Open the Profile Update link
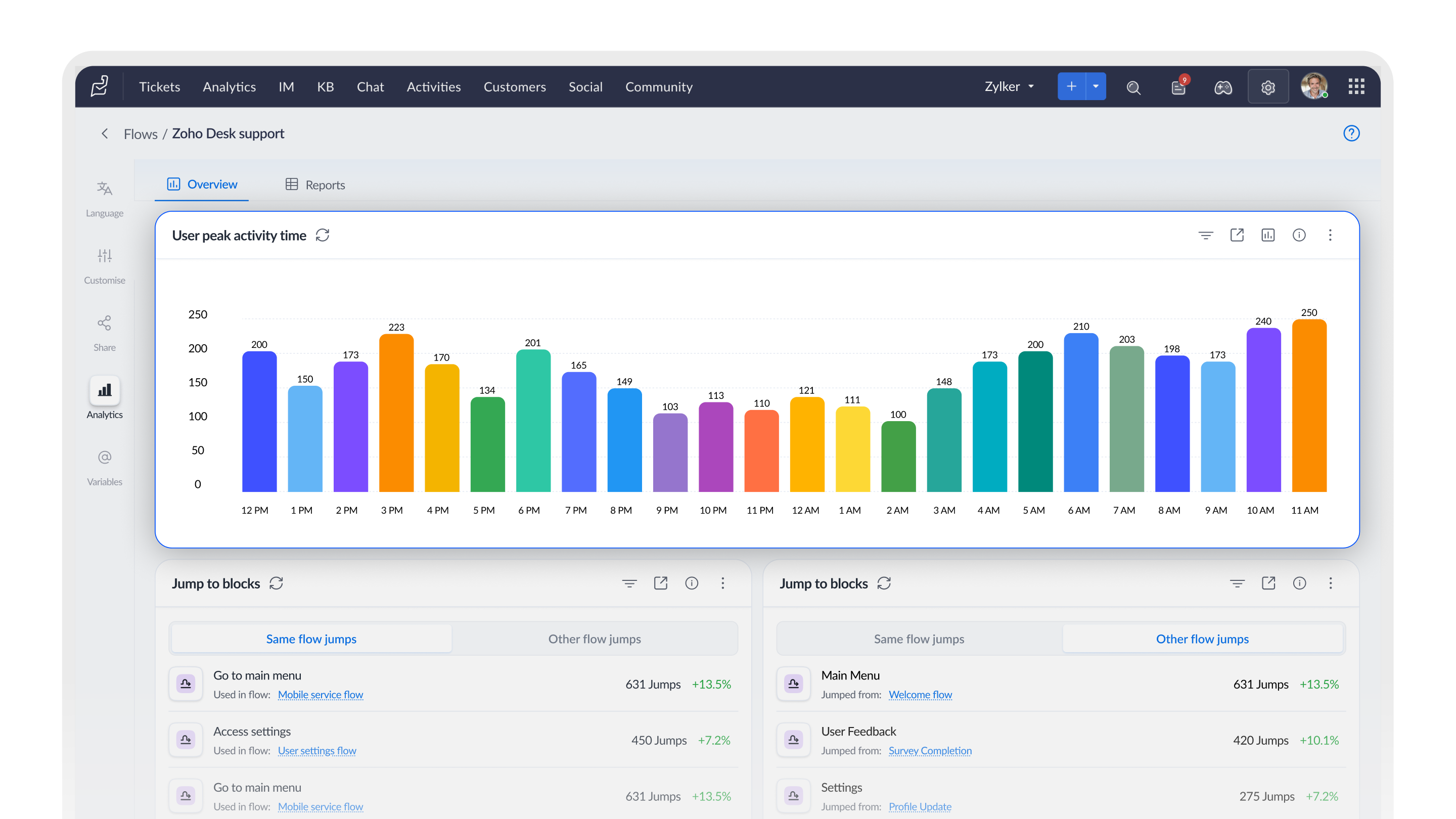Image resolution: width=1456 pixels, height=819 pixels. coord(920,806)
